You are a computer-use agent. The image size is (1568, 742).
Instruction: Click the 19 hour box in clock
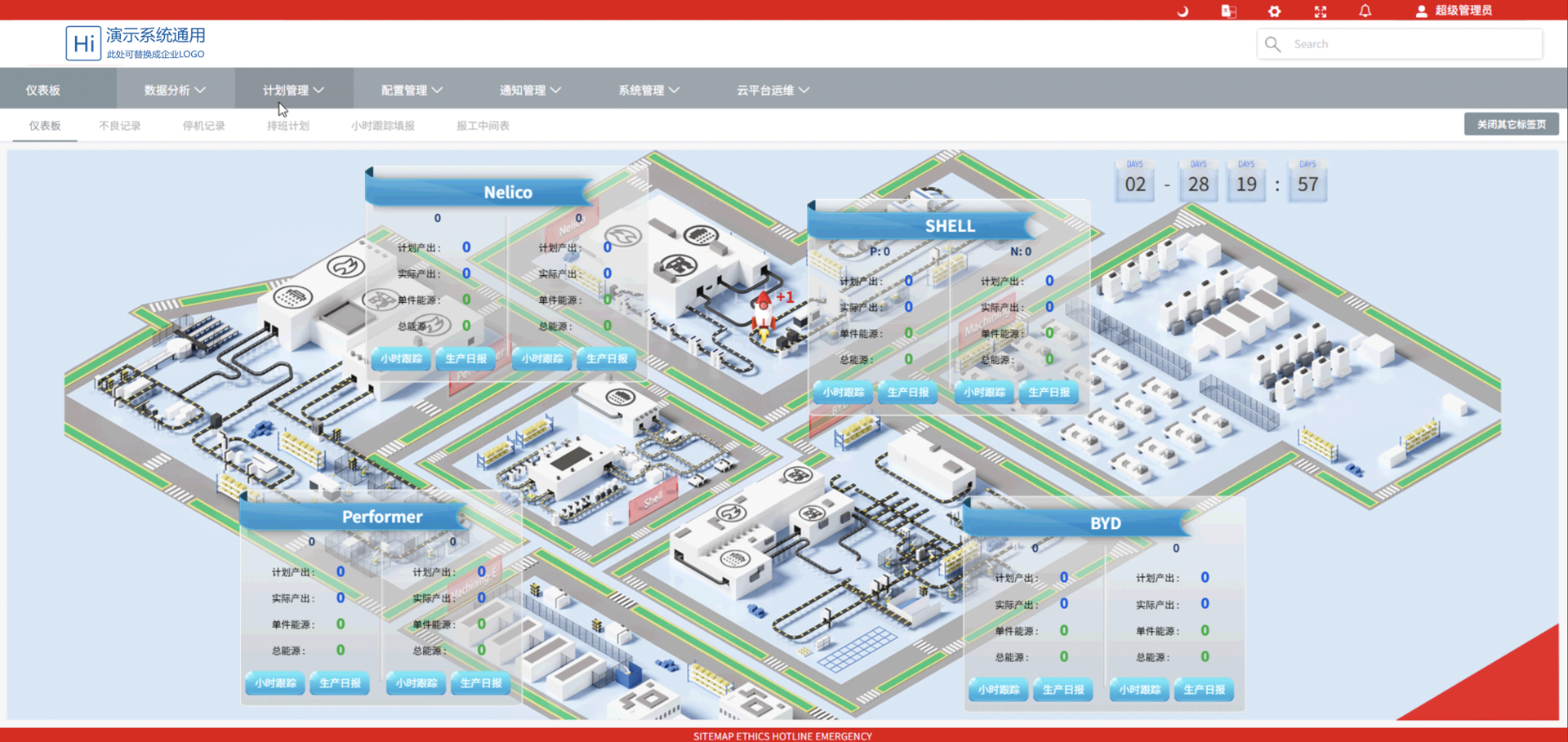coord(1246,184)
